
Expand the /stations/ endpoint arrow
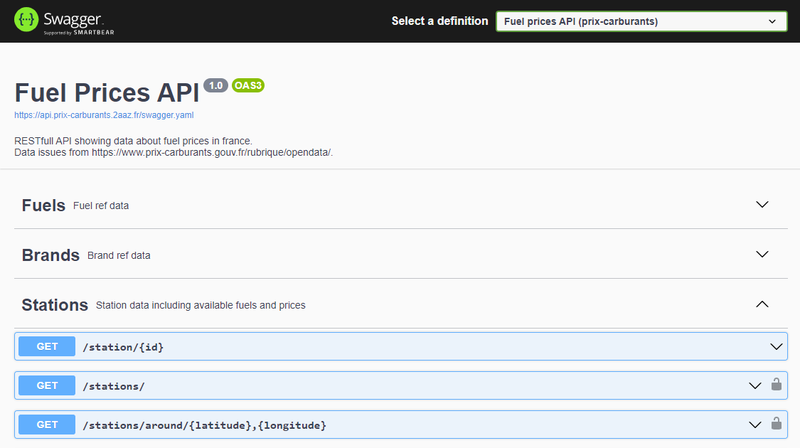coord(755,385)
